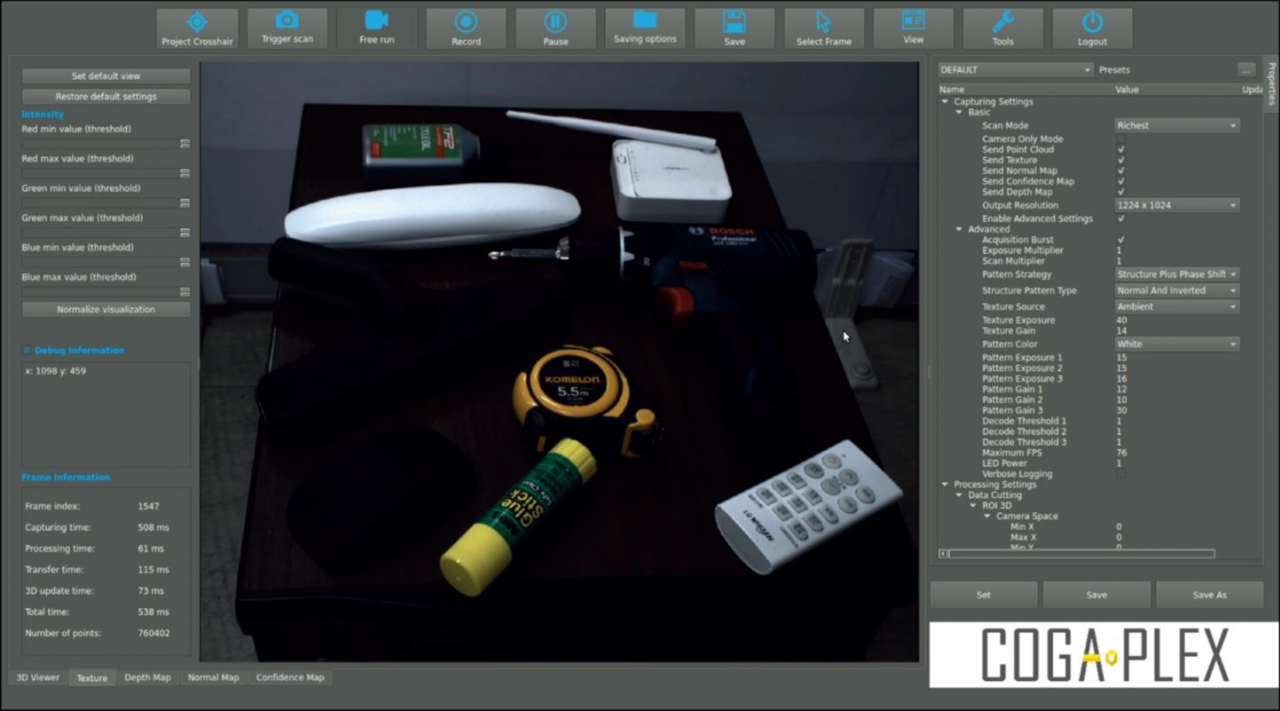Open the Output Resolution dropdown

tap(1177, 205)
